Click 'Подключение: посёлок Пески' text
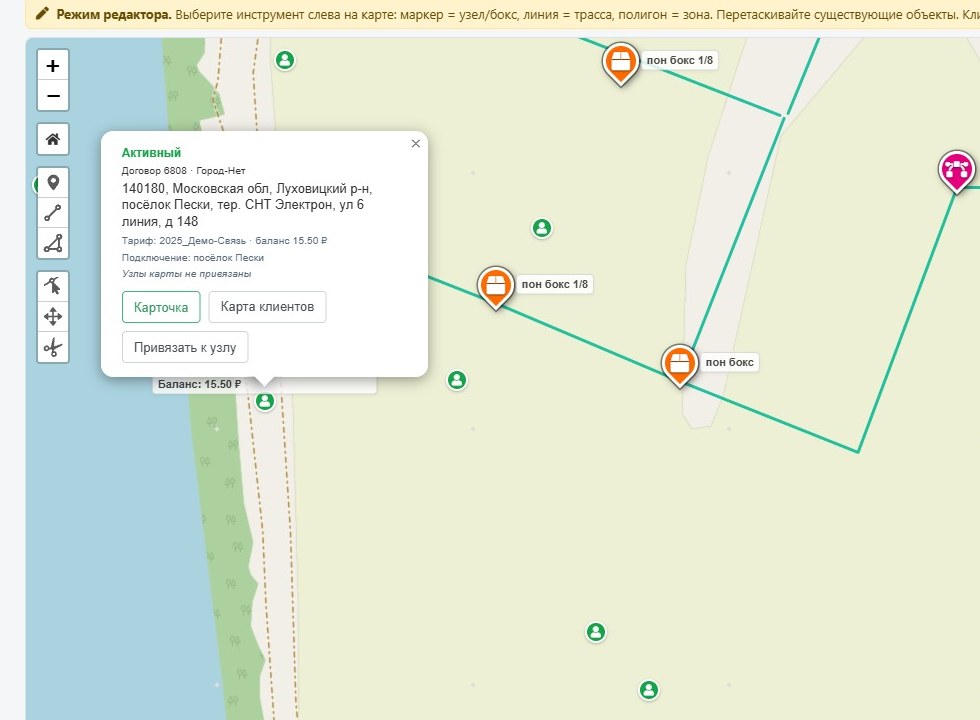Screen dimensions: 980x720 (x=192, y=258)
